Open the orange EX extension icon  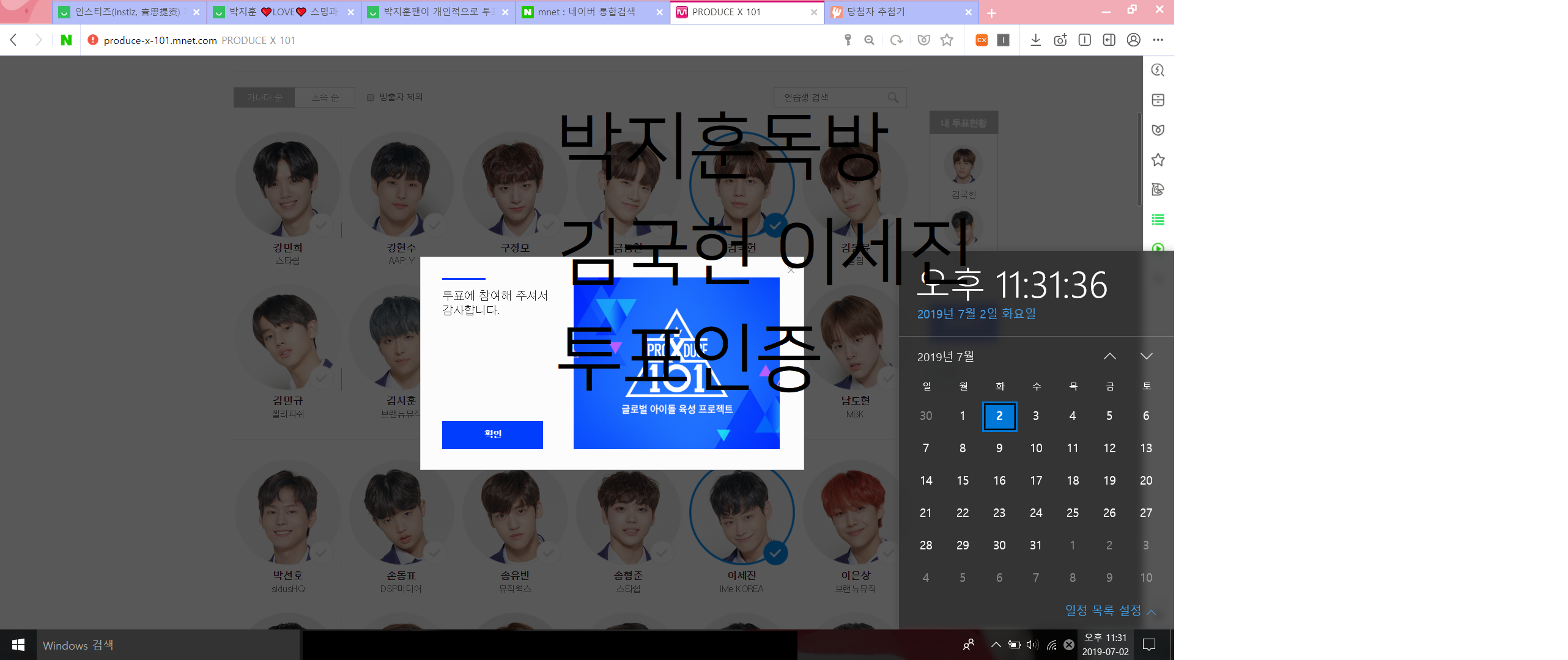point(982,40)
